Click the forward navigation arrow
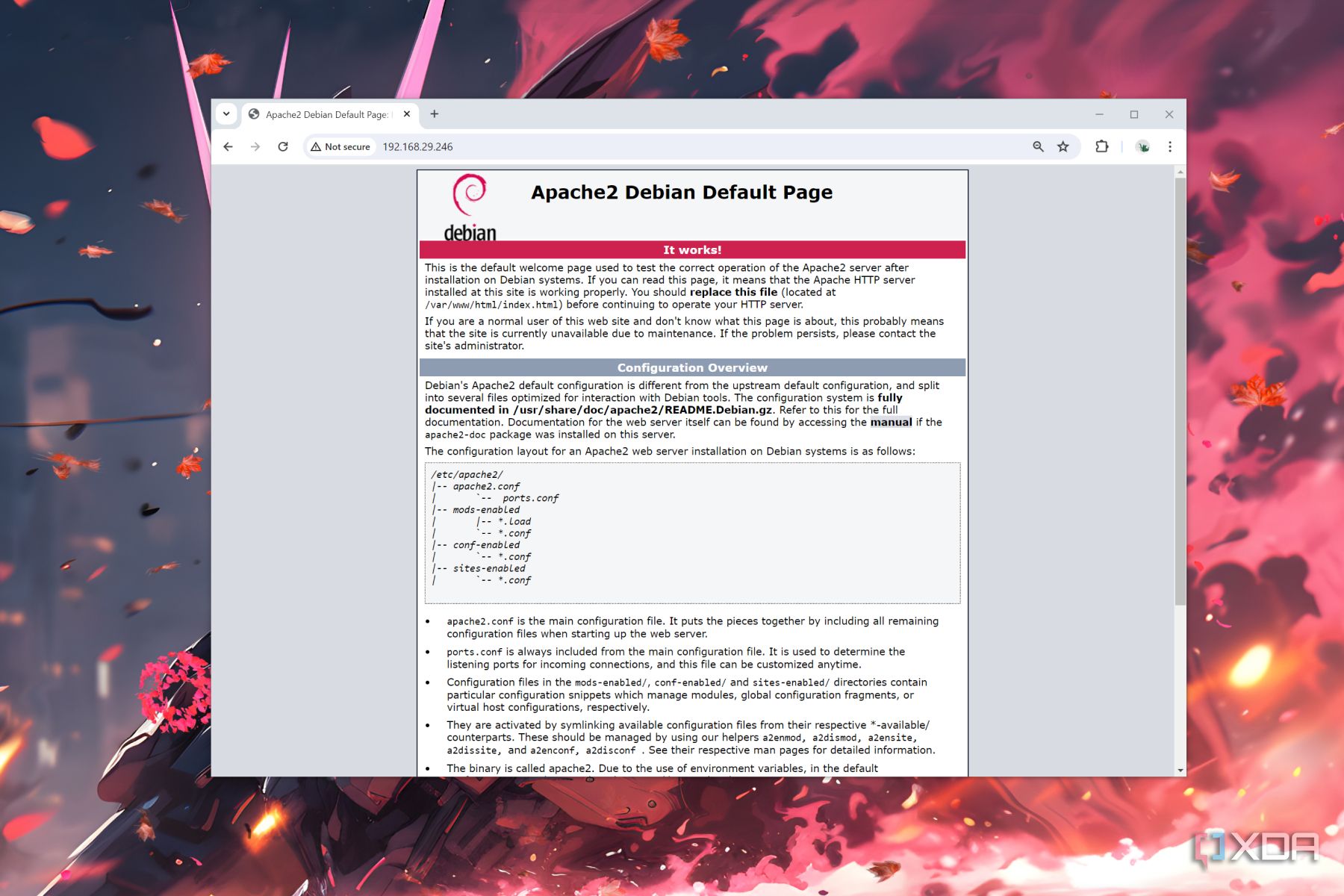The image size is (1344, 896). (x=255, y=147)
